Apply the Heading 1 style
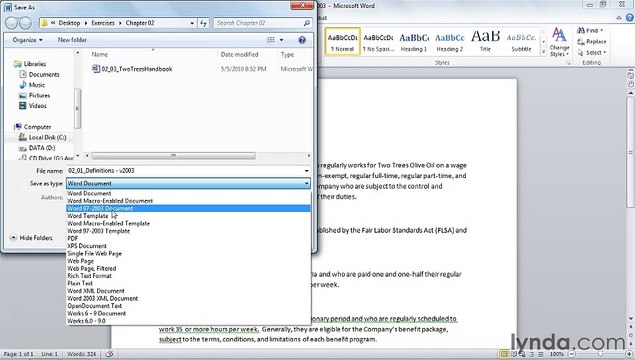Image resolution: width=635 pixels, height=360 pixels. [414, 42]
